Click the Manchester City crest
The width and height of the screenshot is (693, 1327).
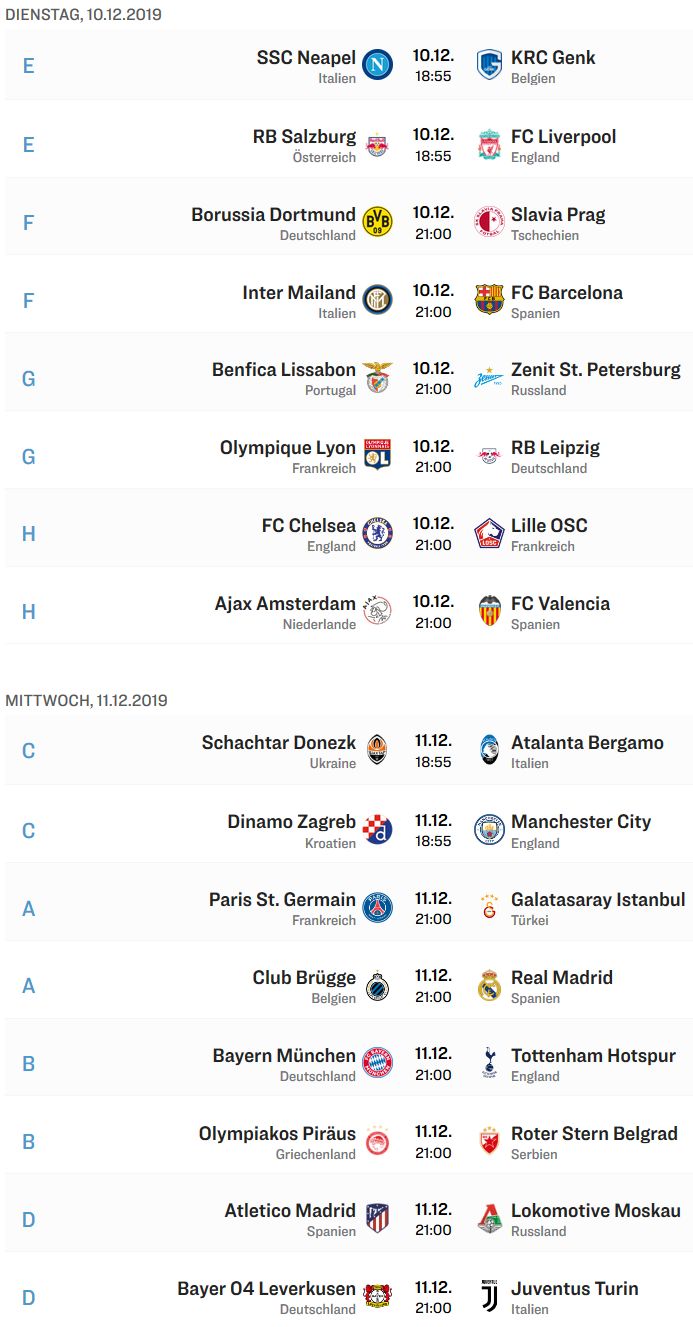489,830
